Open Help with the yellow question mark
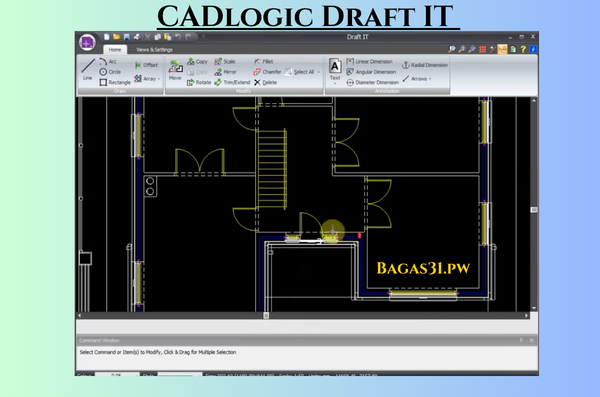 coord(523,49)
